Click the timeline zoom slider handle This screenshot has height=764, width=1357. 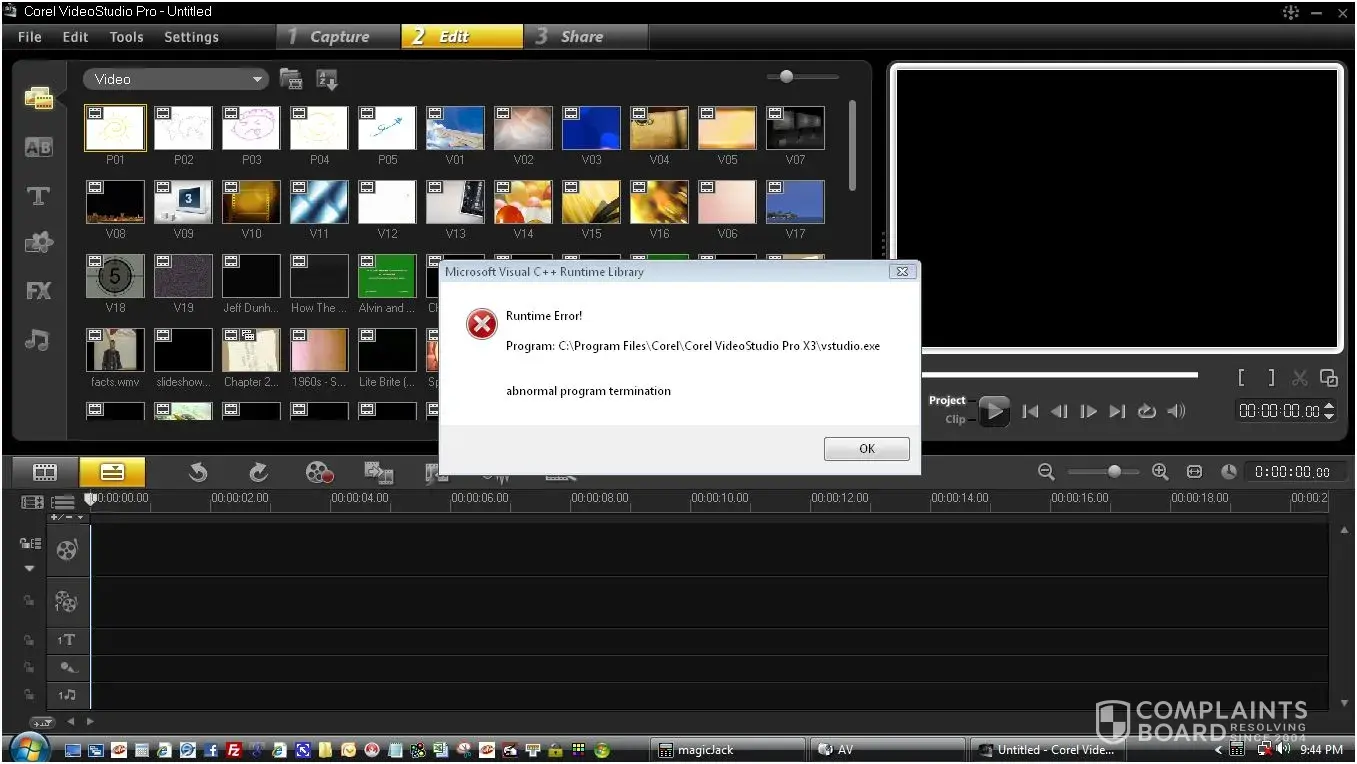(1114, 472)
